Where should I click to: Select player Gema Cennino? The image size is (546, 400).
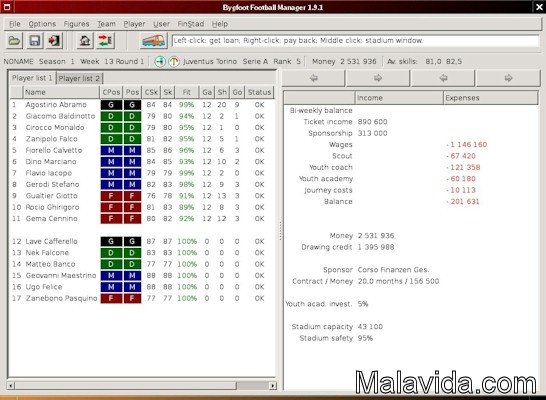(142, 219)
